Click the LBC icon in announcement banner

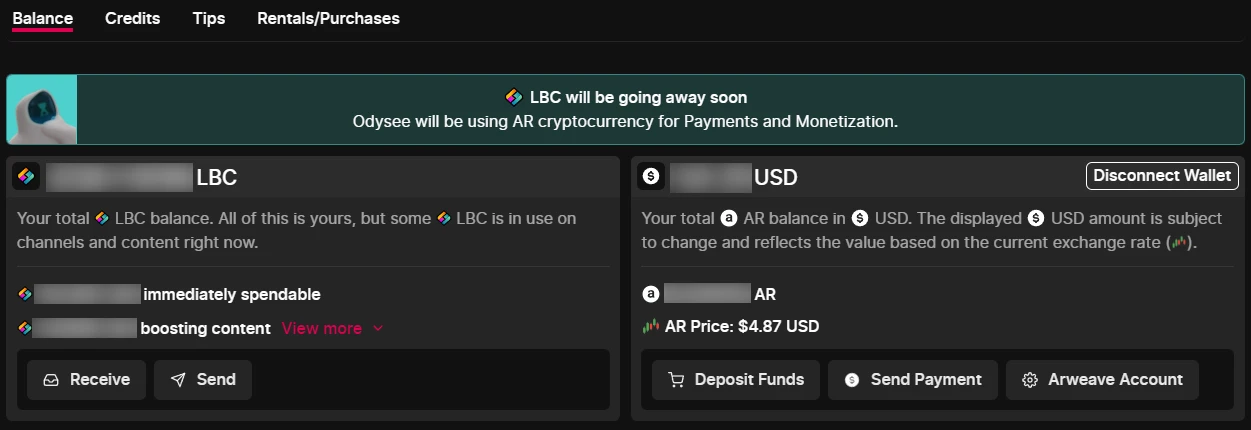coord(513,97)
